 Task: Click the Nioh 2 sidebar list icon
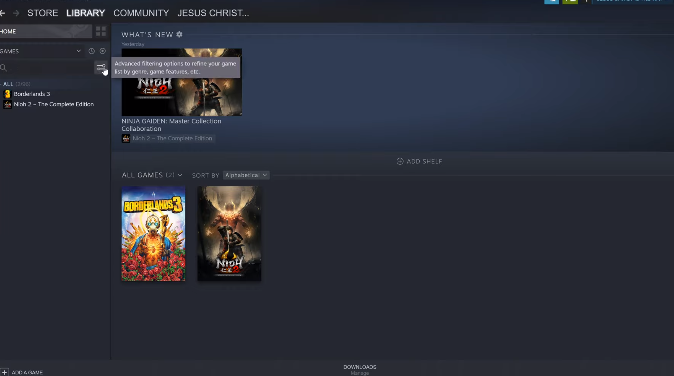tap(7, 104)
